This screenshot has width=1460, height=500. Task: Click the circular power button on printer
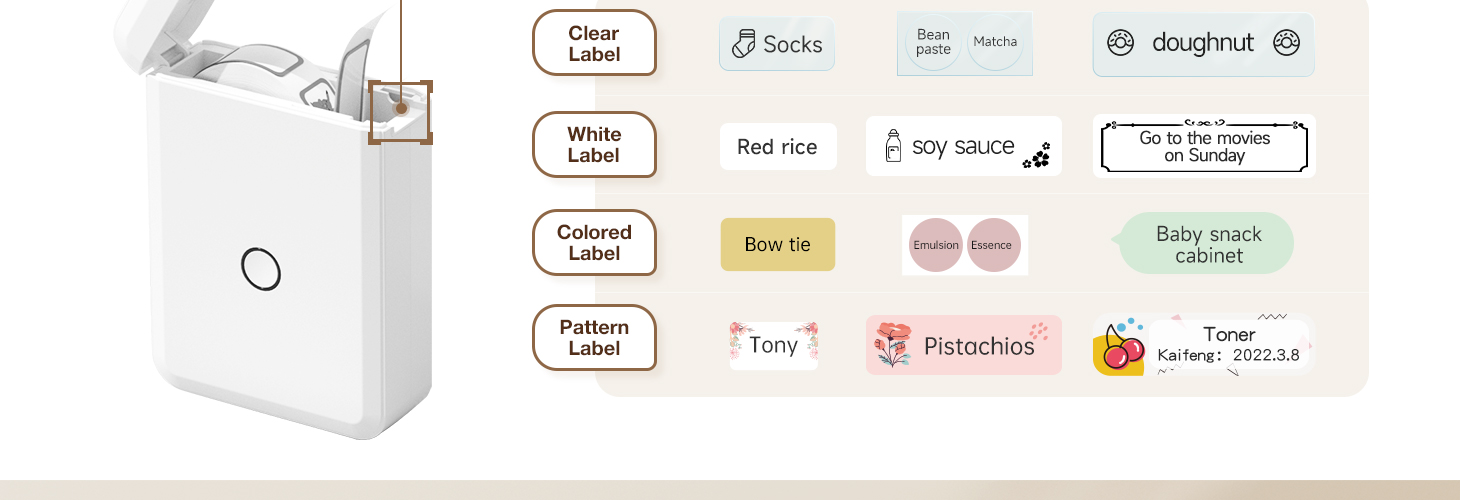261,269
